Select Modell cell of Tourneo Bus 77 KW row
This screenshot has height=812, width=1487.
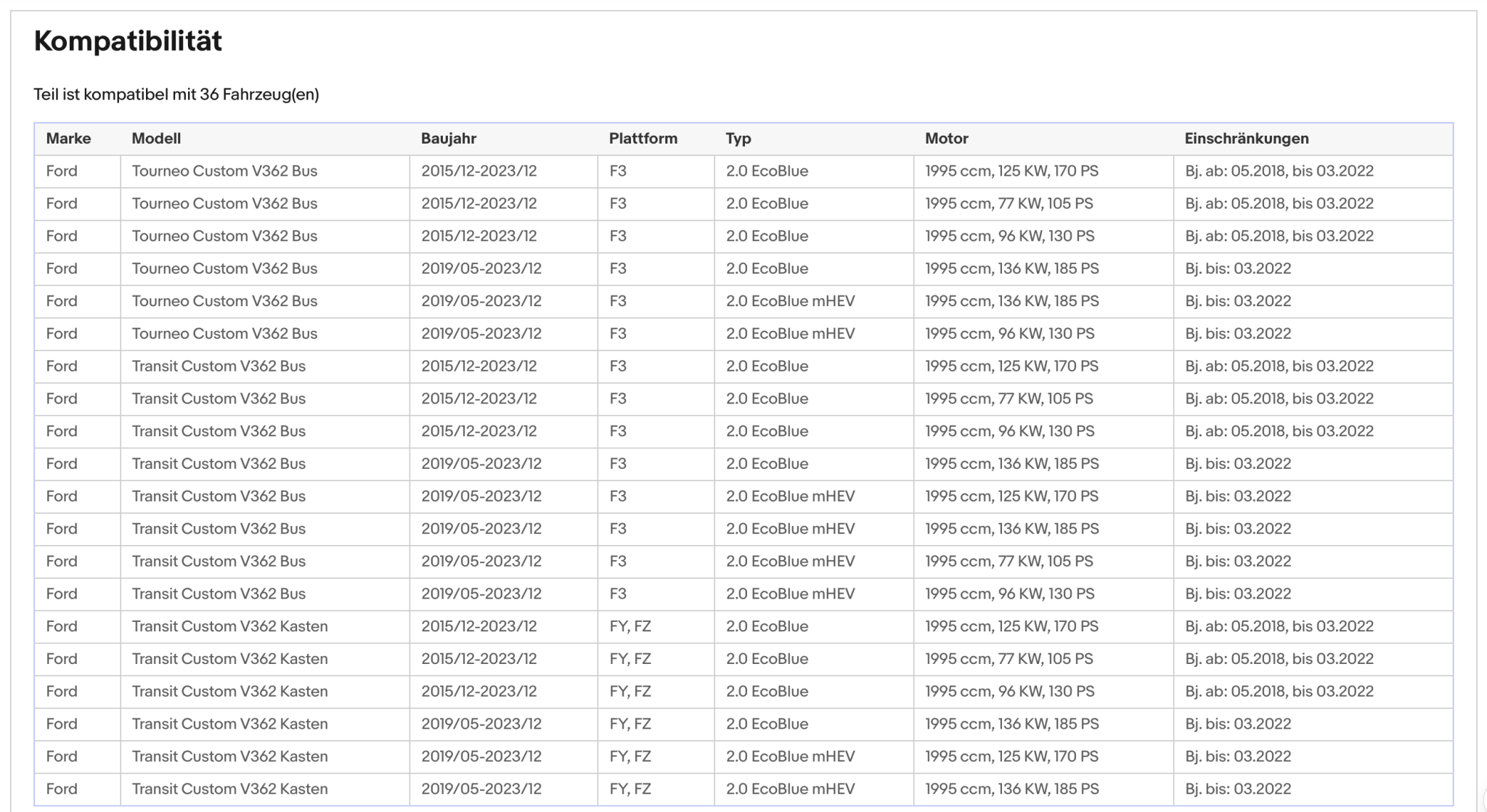[265, 204]
